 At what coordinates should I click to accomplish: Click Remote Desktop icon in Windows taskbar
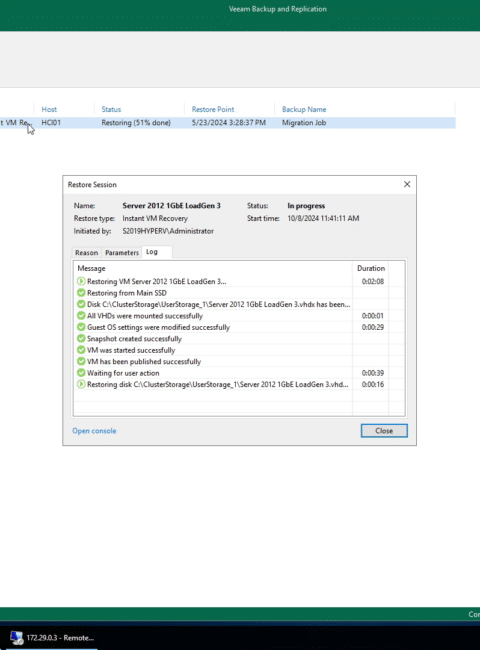pos(17,638)
